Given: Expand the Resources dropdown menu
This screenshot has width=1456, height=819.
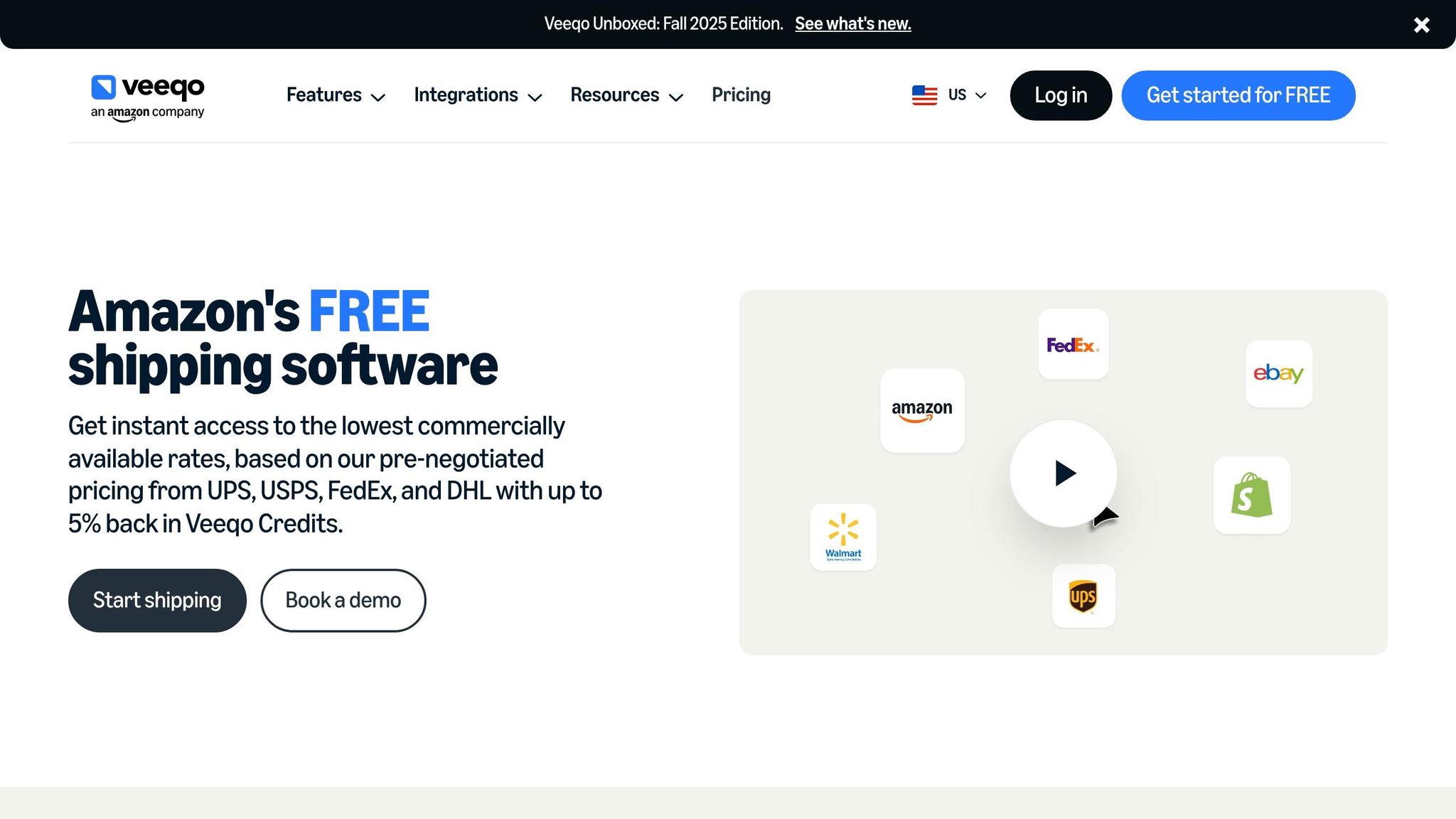Looking at the screenshot, I should [x=626, y=95].
